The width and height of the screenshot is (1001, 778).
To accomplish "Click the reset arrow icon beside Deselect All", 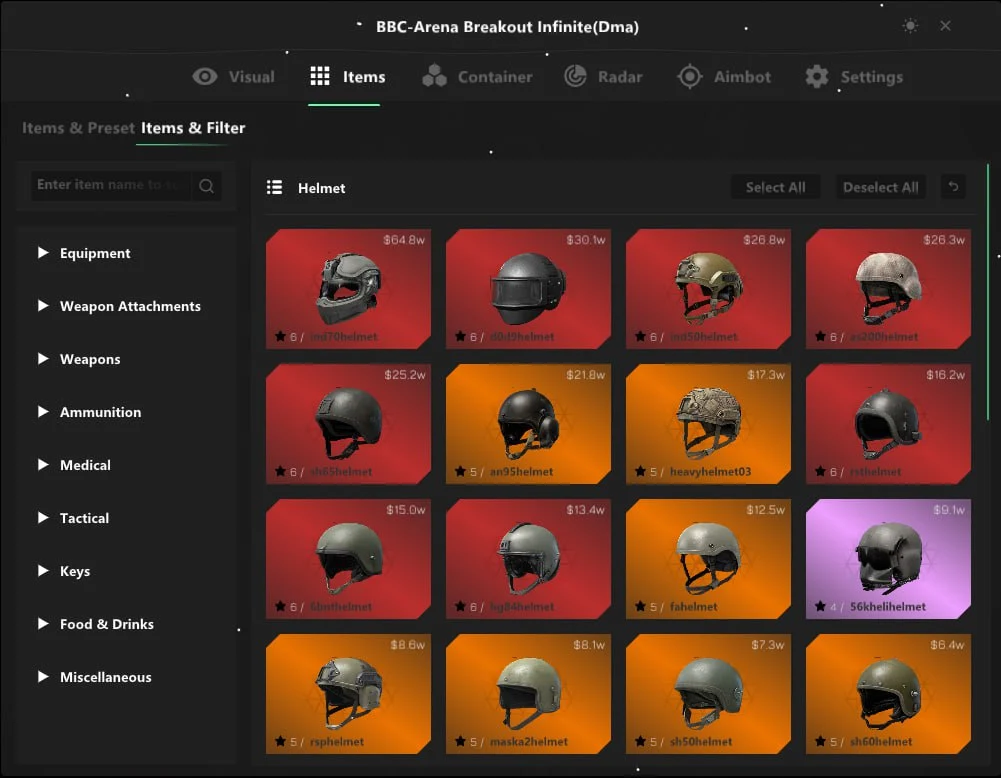I will click(x=953, y=187).
